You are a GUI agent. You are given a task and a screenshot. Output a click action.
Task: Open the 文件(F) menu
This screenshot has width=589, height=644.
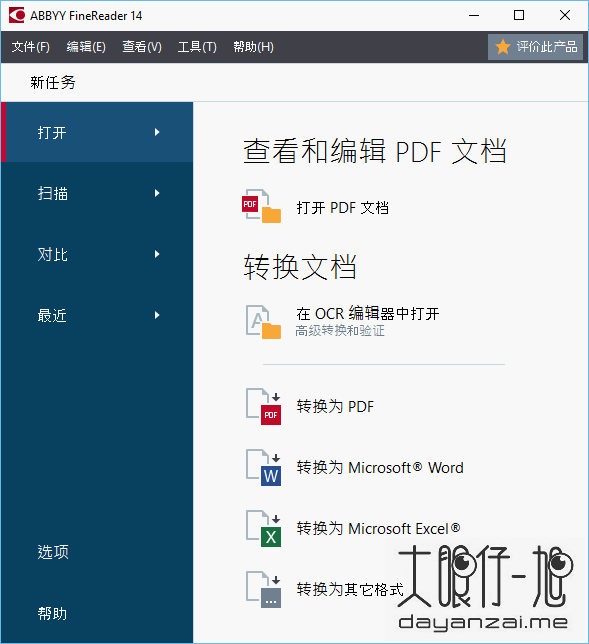(x=31, y=47)
